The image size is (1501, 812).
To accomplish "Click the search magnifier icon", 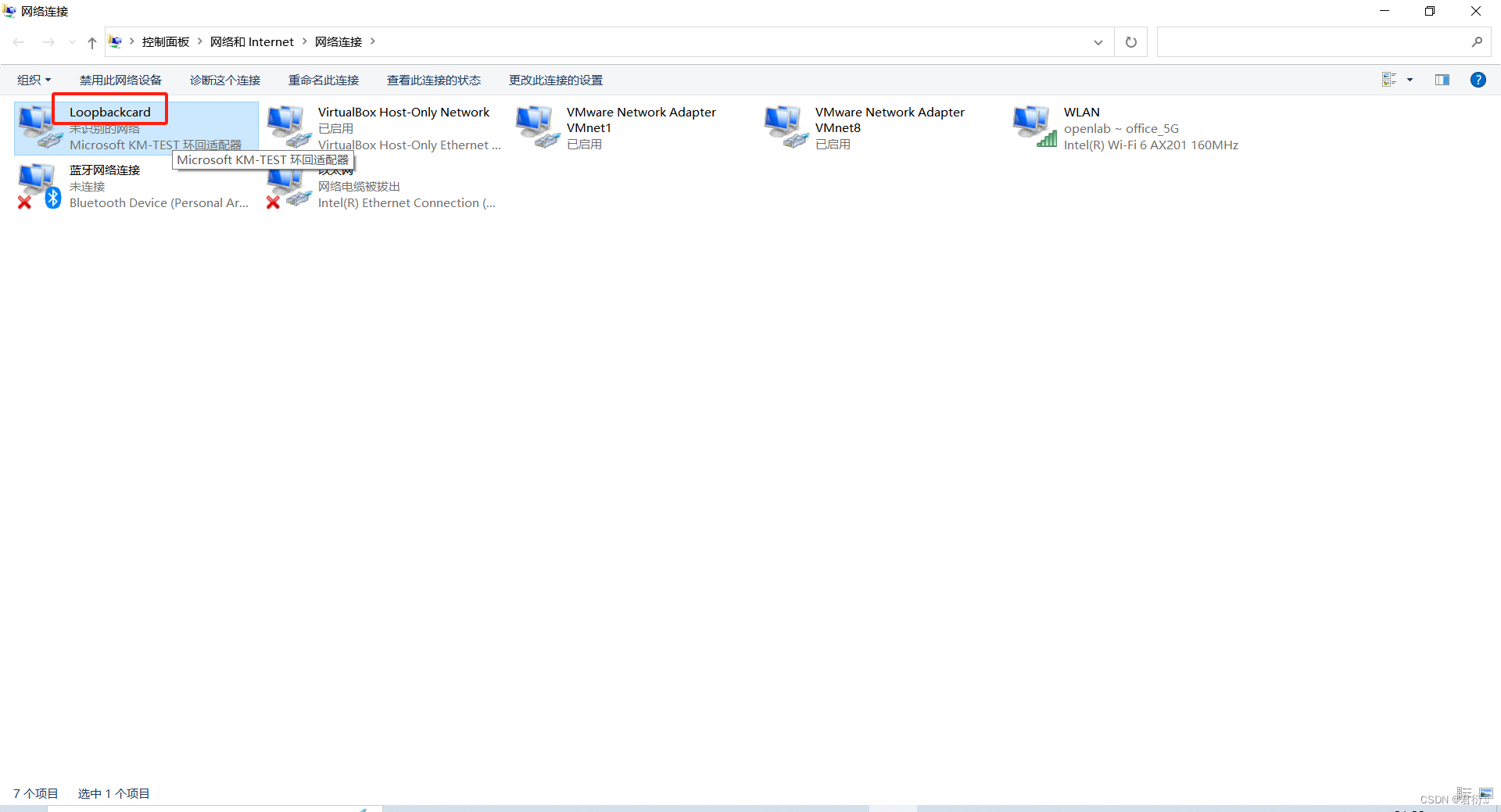I will point(1477,42).
